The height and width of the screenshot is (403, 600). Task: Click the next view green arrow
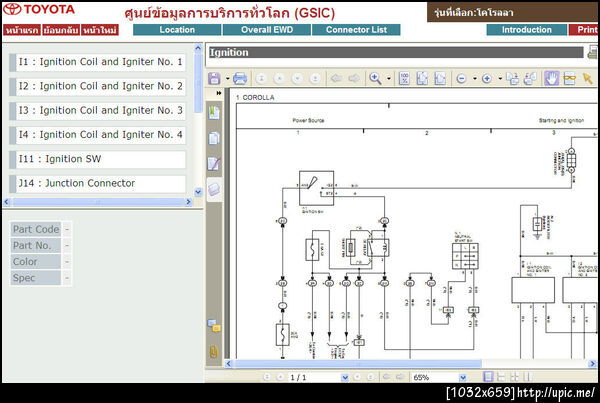pyautogui.click(x=354, y=78)
